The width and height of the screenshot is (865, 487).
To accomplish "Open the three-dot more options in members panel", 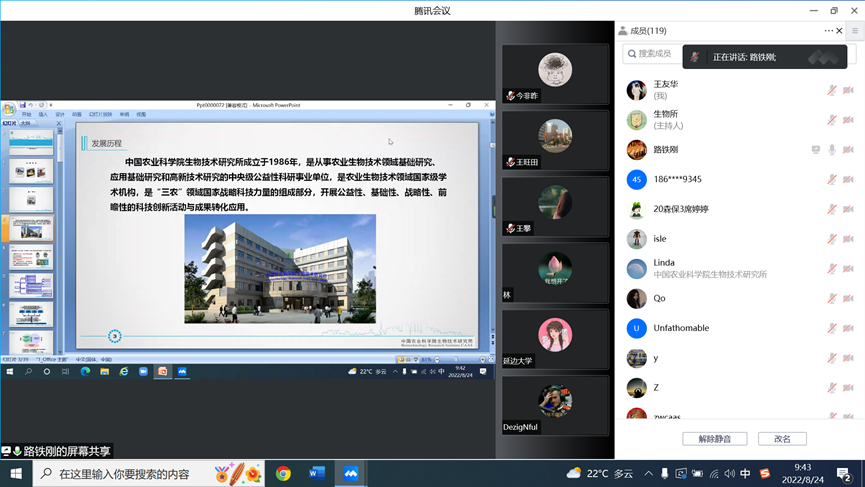I will (828, 31).
